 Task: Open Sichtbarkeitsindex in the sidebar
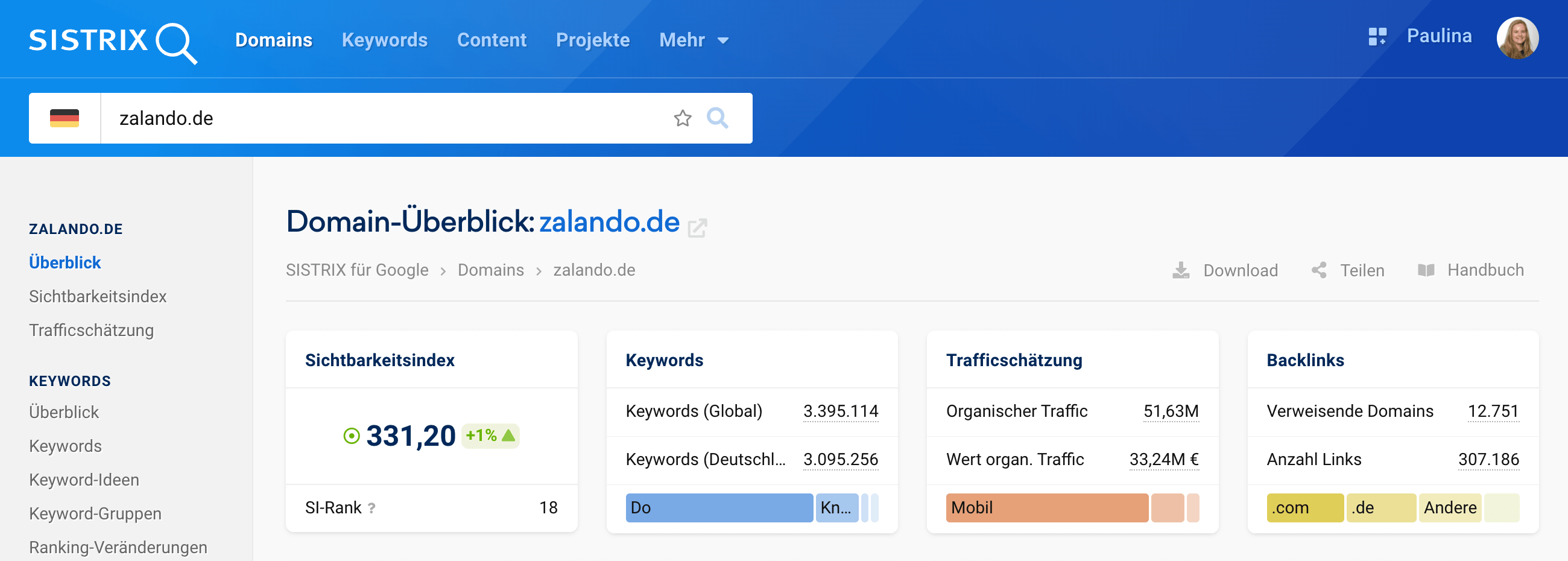point(98,297)
